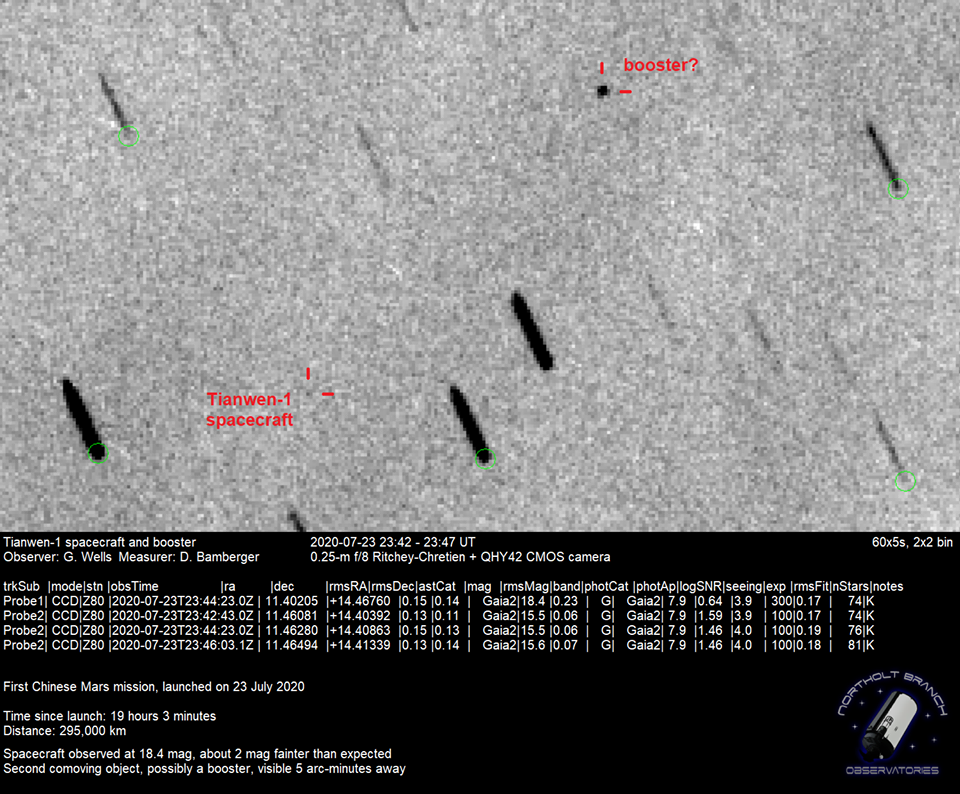Click the 'Second comoving object' line

204,769
